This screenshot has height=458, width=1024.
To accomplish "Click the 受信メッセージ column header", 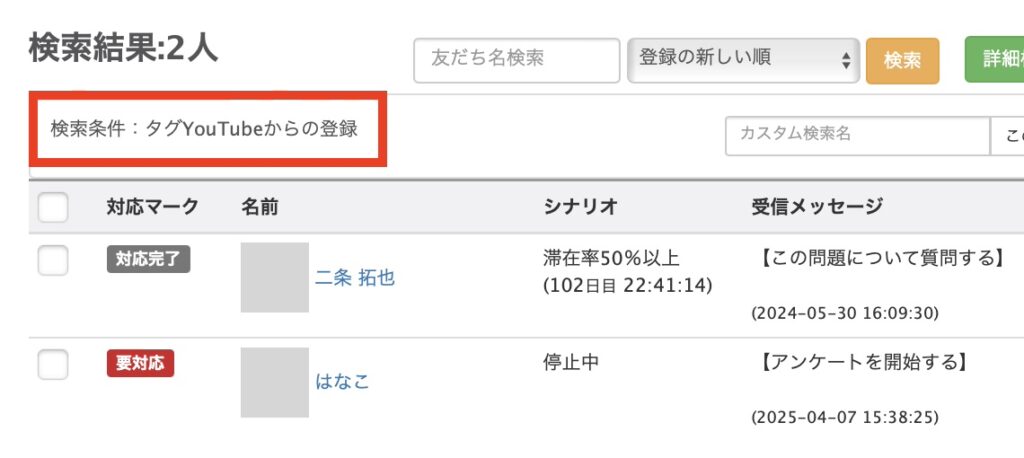I will (817, 207).
